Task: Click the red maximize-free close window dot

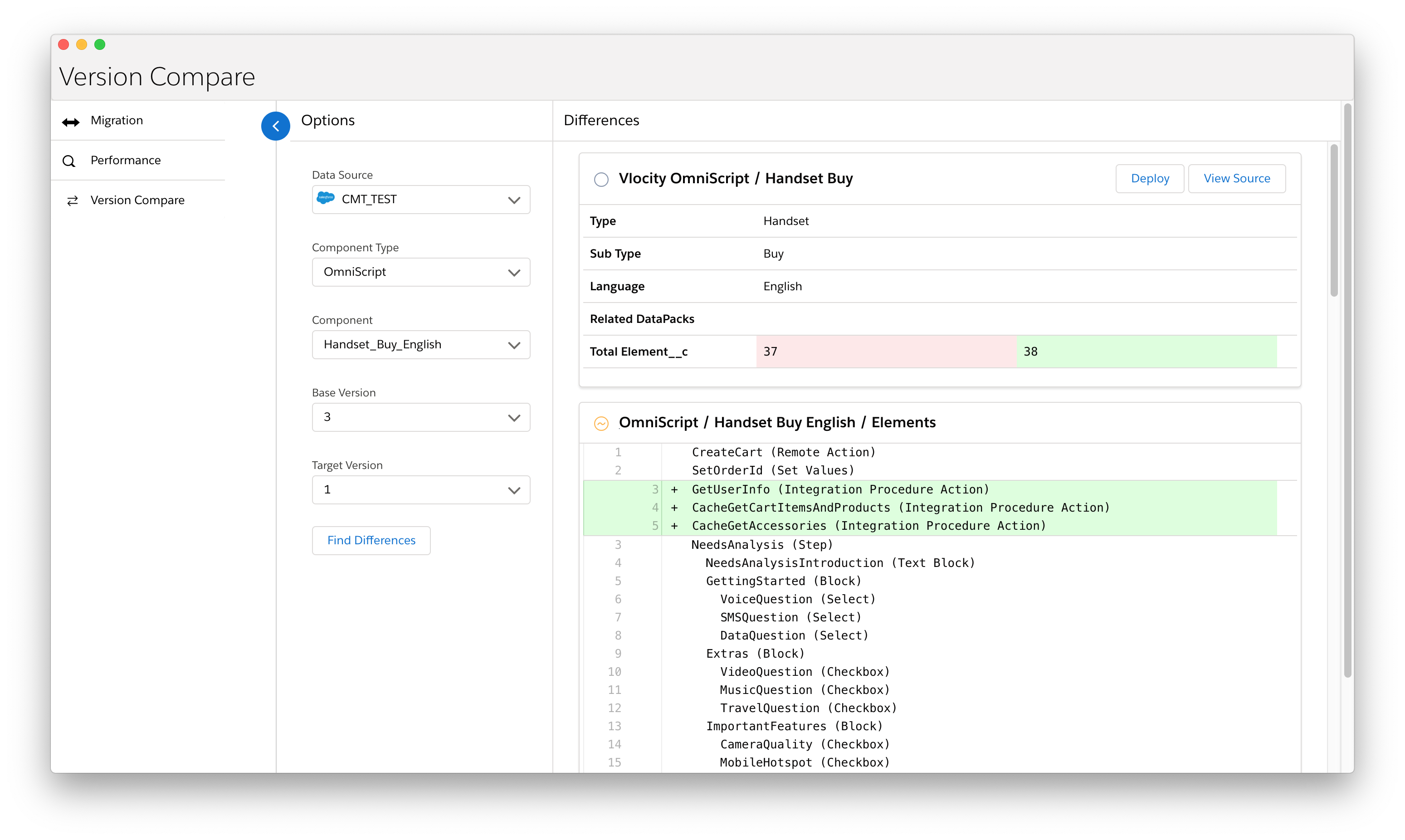Action: [63, 45]
